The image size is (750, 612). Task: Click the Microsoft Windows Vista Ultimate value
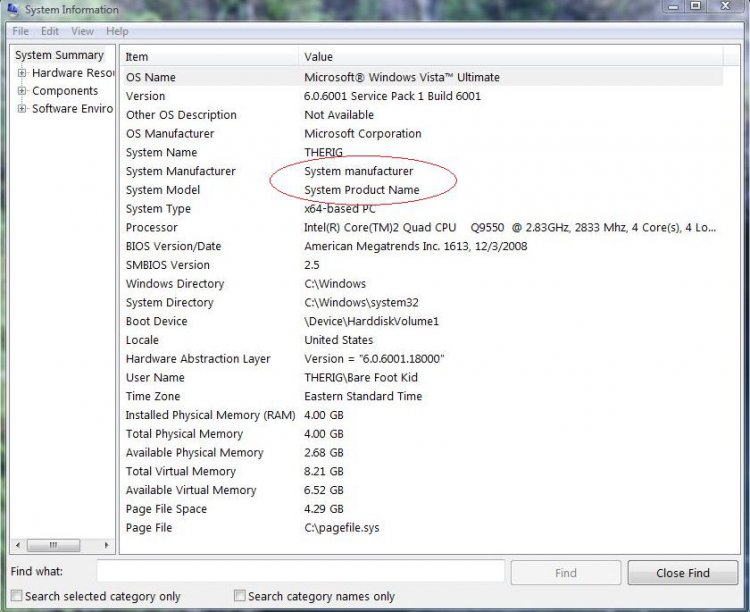[402, 77]
